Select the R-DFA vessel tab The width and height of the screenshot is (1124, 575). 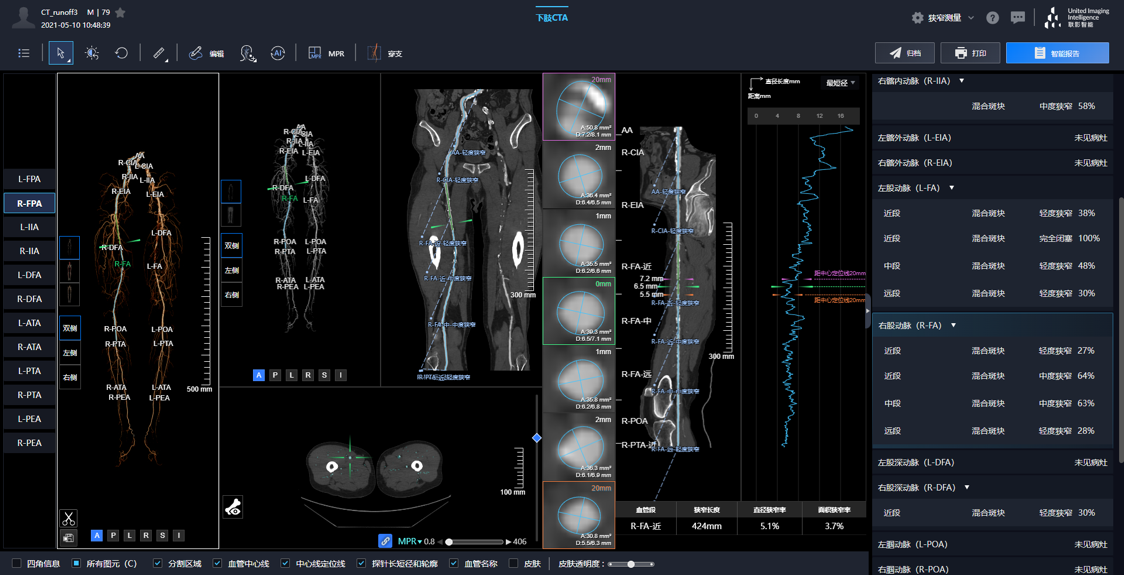pyautogui.click(x=29, y=299)
